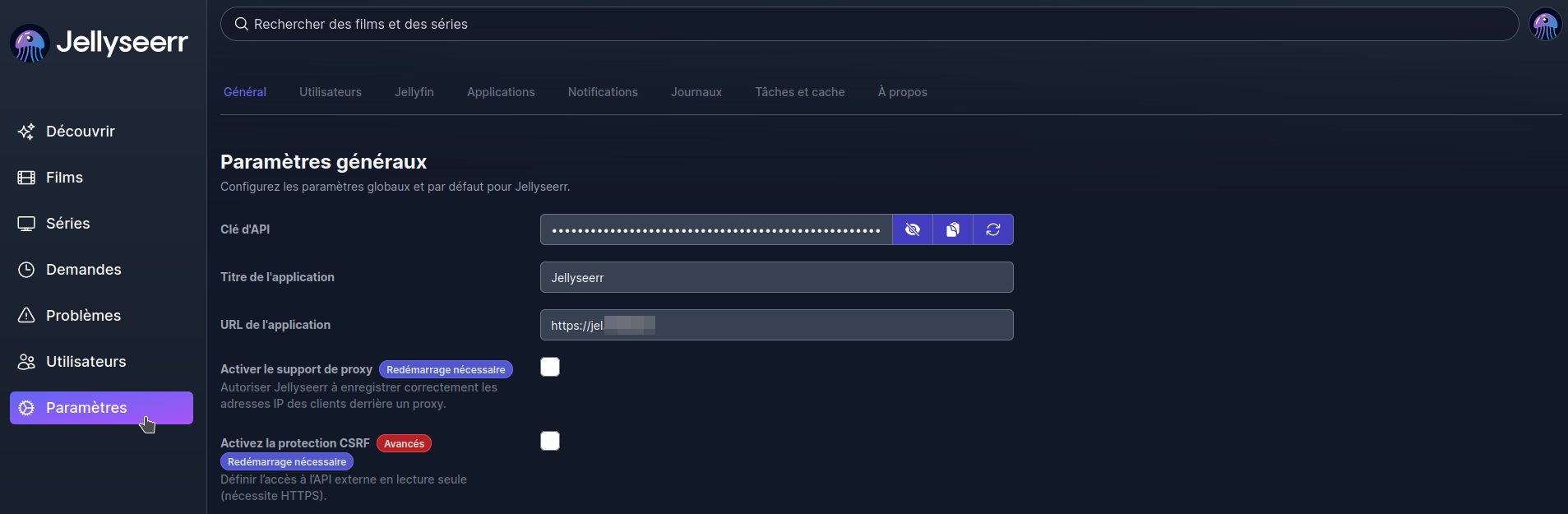Click the 'Activez la protection CSRF' label
The height and width of the screenshot is (514, 1568).
(x=295, y=443)
